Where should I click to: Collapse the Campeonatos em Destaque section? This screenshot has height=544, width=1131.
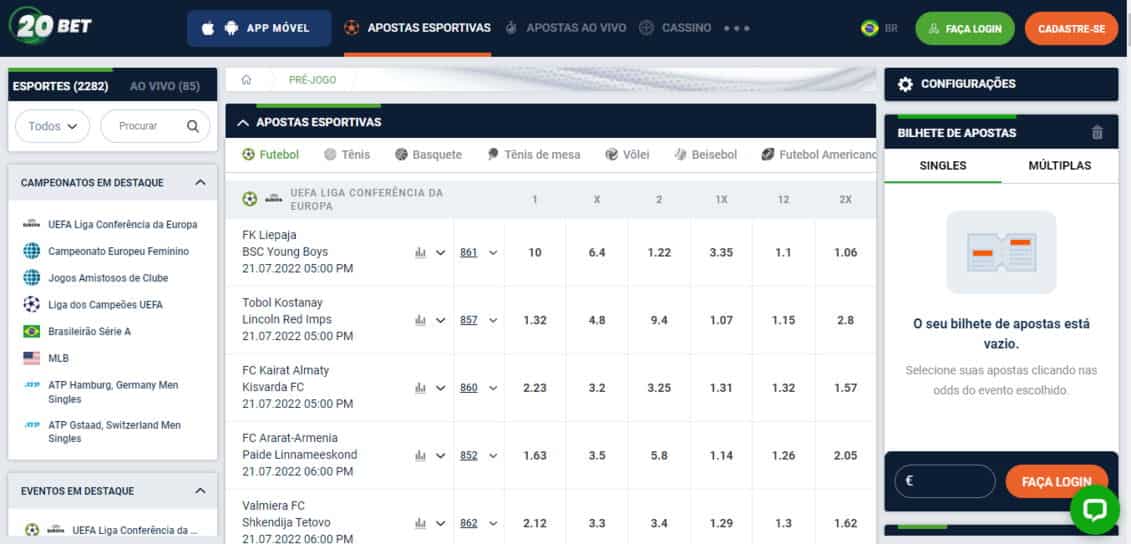pyautogui.click(x=200, y=183)
